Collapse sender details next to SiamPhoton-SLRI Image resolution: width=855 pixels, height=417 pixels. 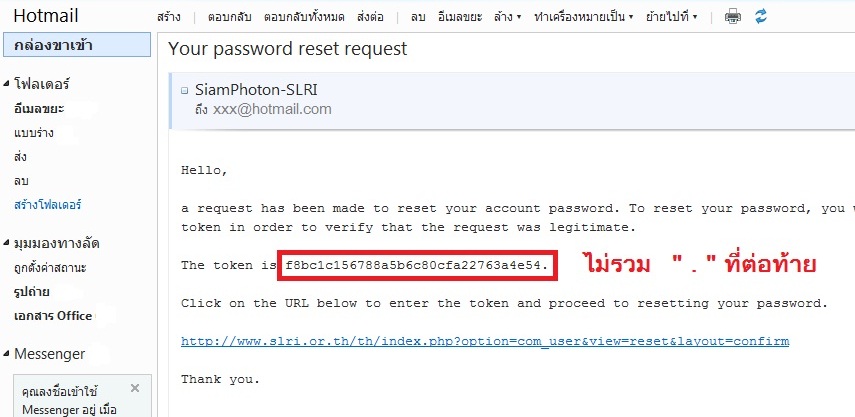coord(184,91)
